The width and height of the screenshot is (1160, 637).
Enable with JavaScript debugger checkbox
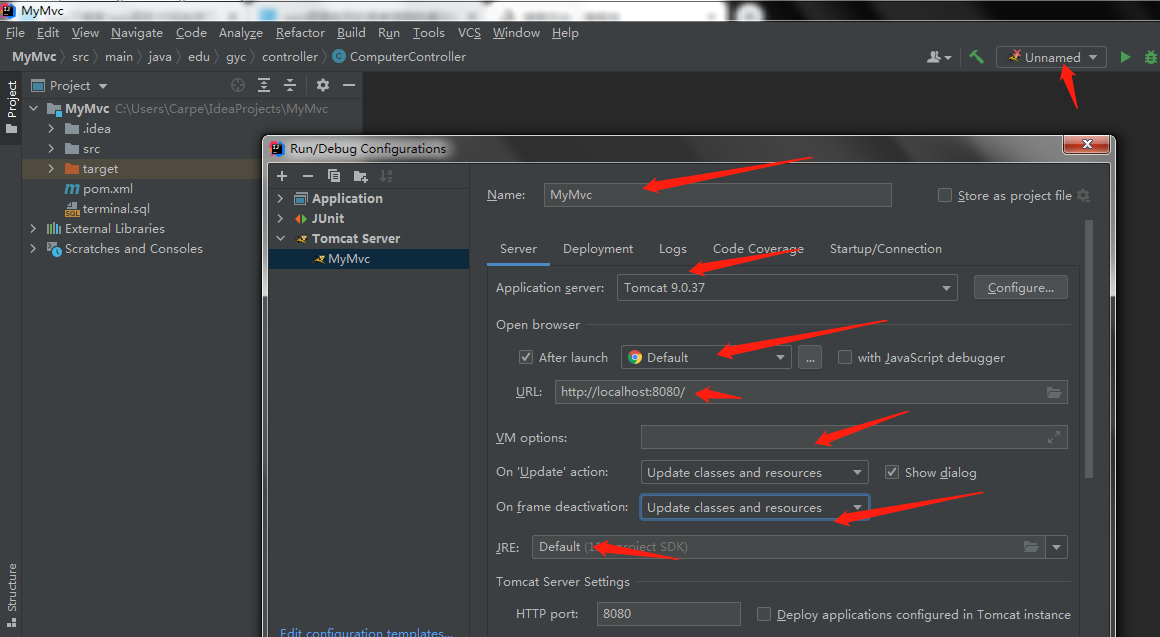point(845,357)
